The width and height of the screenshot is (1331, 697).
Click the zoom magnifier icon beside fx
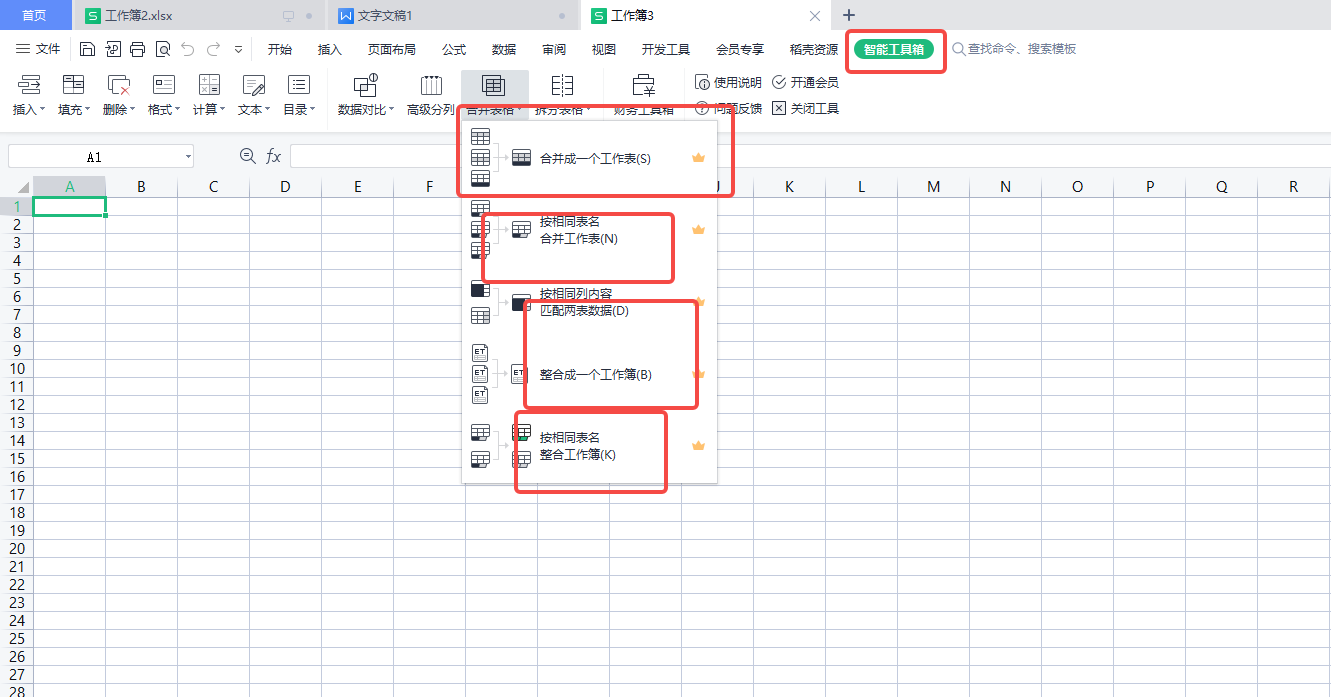coord(248,156)
